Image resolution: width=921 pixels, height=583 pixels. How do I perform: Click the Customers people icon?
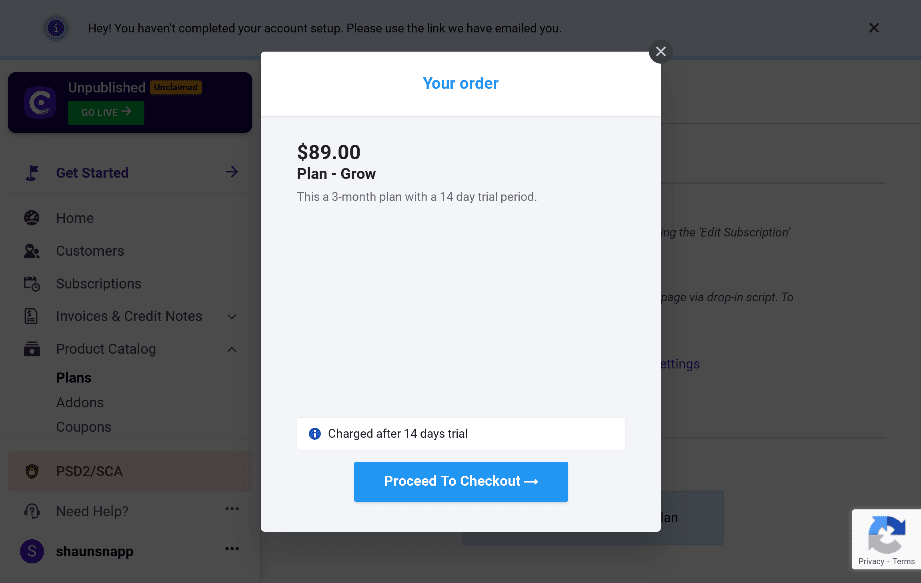point(32,251)
